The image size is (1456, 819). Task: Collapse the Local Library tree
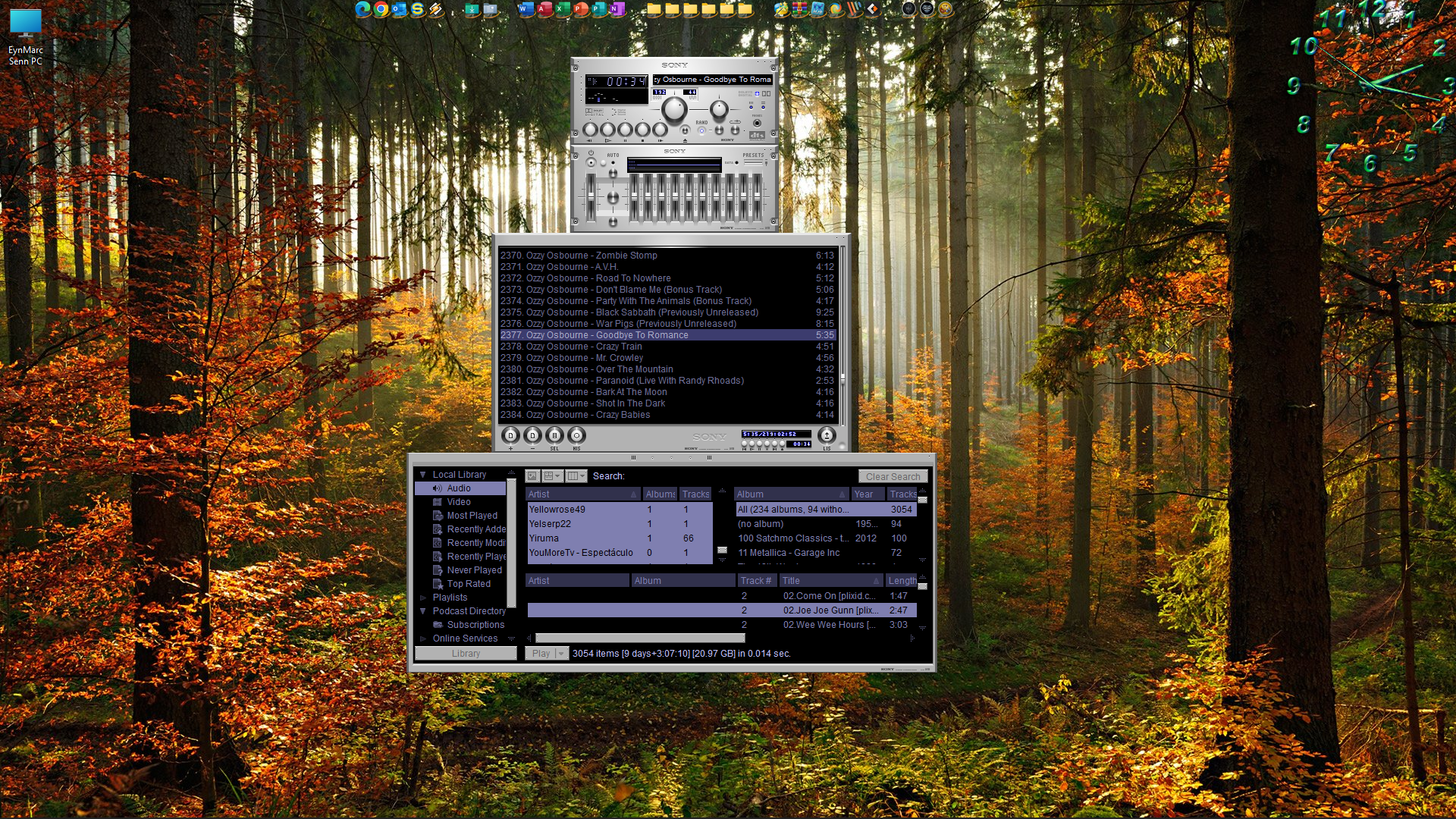423,475
